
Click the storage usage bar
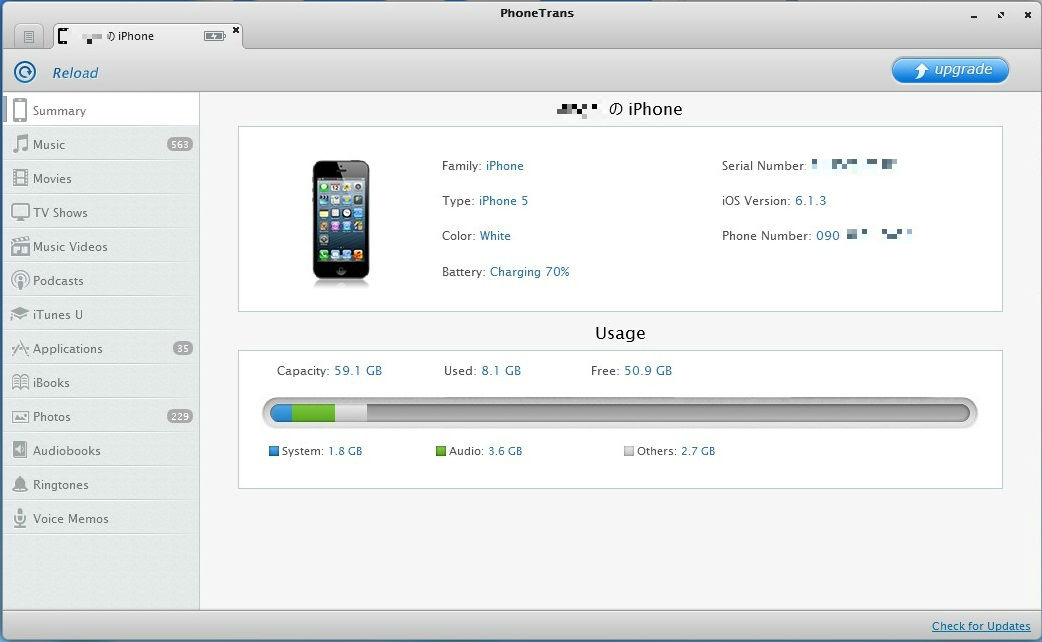(x=619, y=413)
